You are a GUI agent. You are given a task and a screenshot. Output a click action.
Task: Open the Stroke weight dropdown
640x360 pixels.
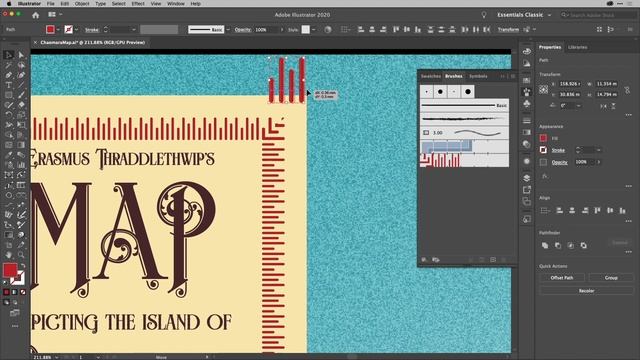(133, 29)
